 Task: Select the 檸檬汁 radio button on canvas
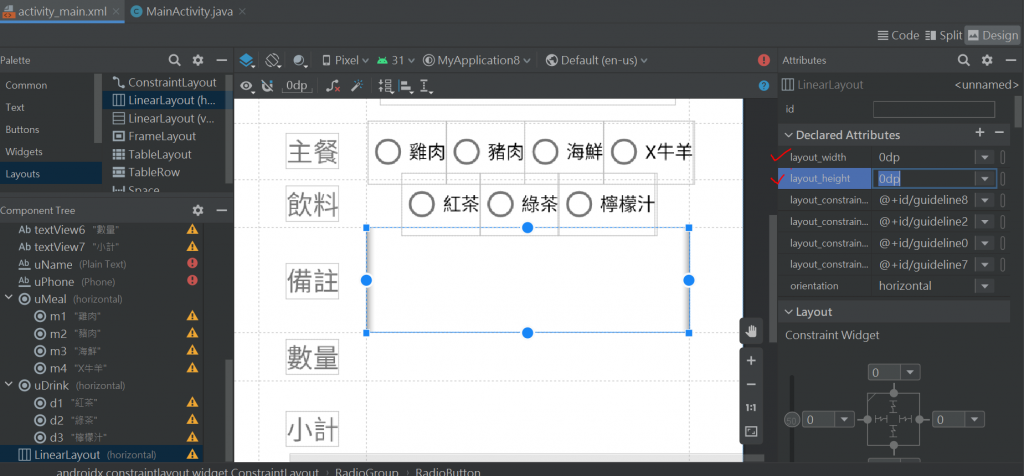[609, 204]
